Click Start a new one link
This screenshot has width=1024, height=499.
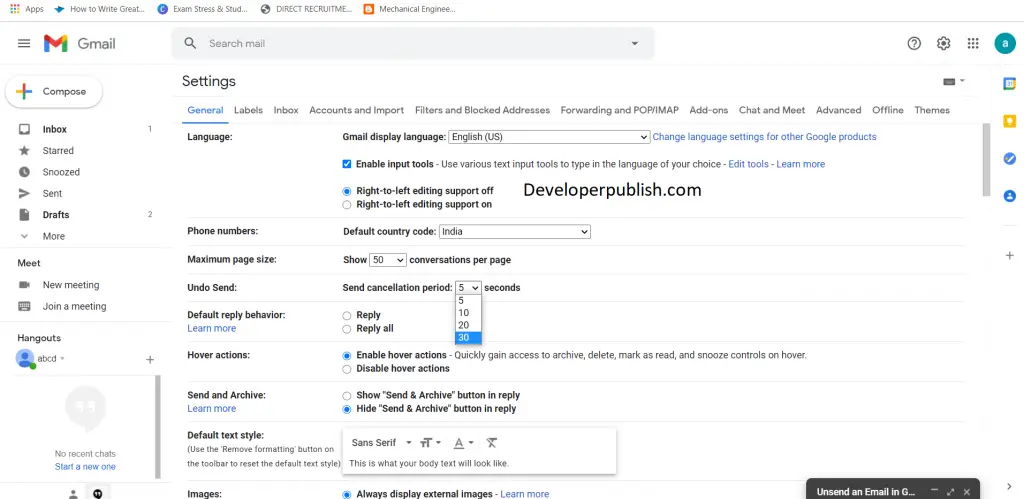[x=85, y=466]
